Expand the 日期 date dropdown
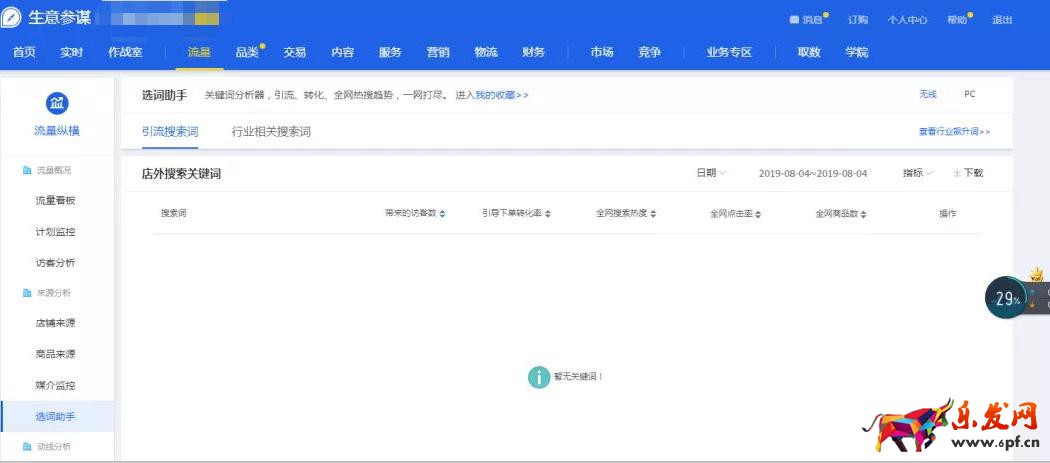The image size is (1050, 463). click(x=711, y=173)
